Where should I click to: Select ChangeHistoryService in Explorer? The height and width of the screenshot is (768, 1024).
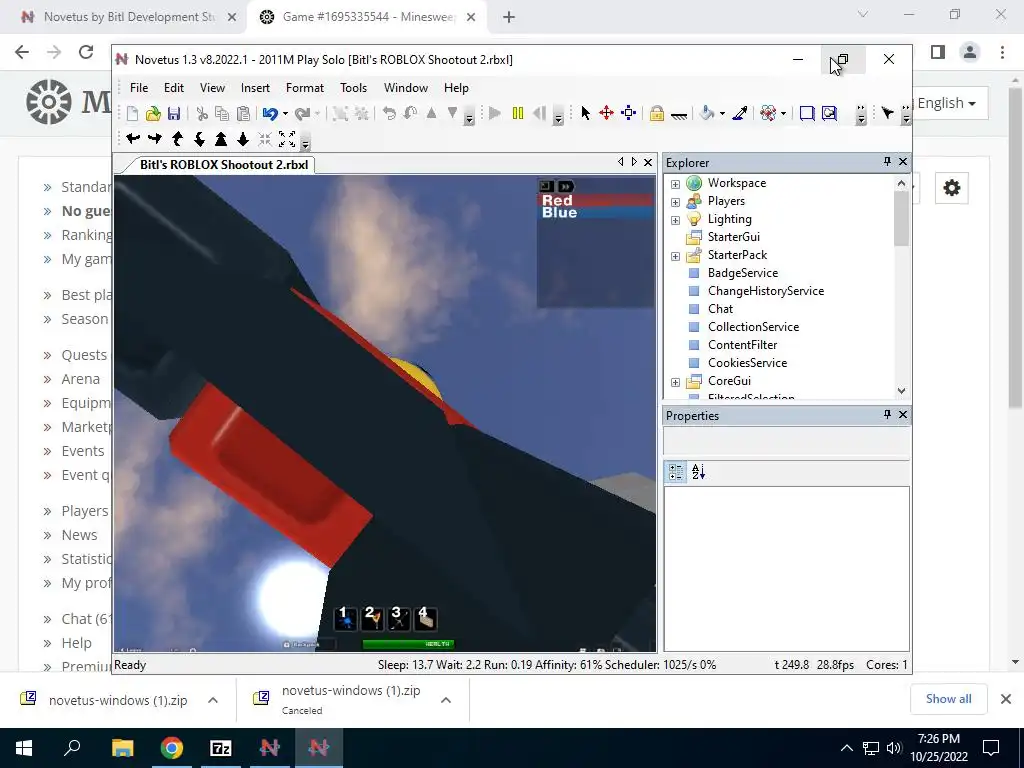765,291
